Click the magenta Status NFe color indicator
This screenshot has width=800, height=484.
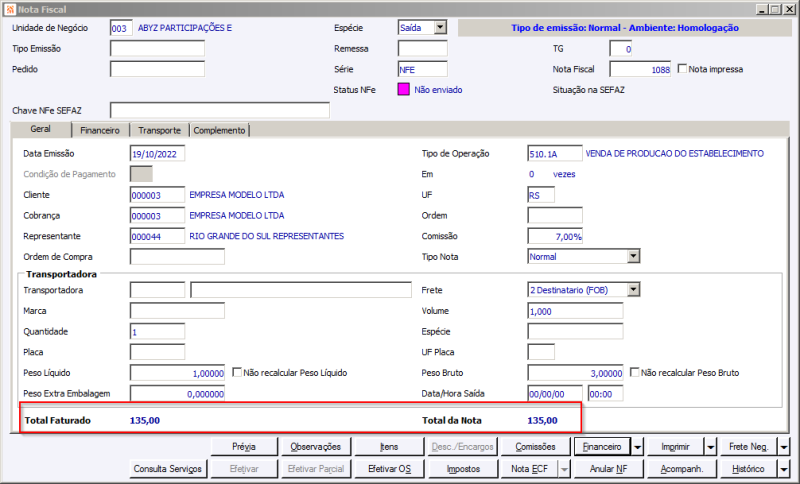click(x=403, y=90)
